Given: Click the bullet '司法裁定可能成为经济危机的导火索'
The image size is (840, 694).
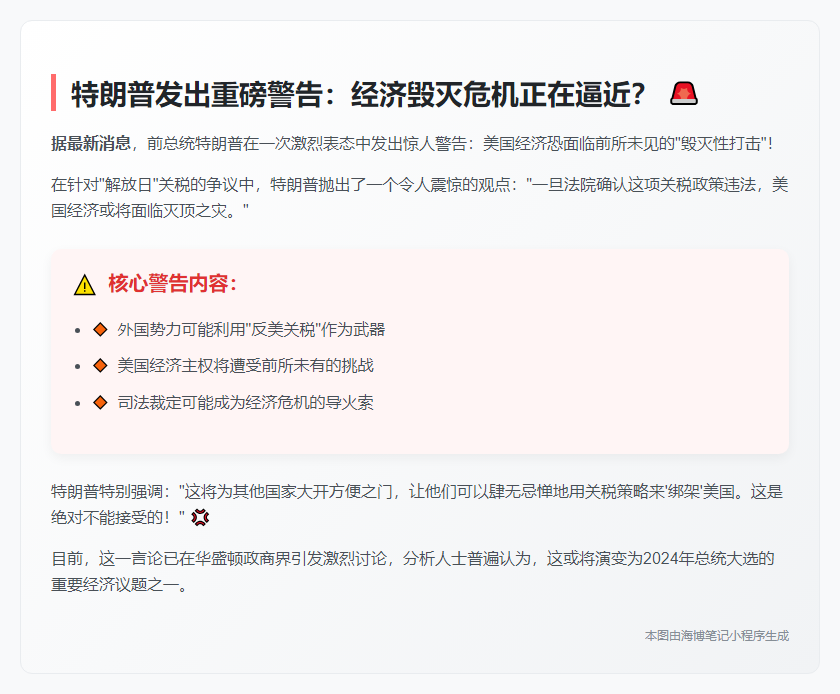Looking at the screenshot, I should (x=245, y=402).
